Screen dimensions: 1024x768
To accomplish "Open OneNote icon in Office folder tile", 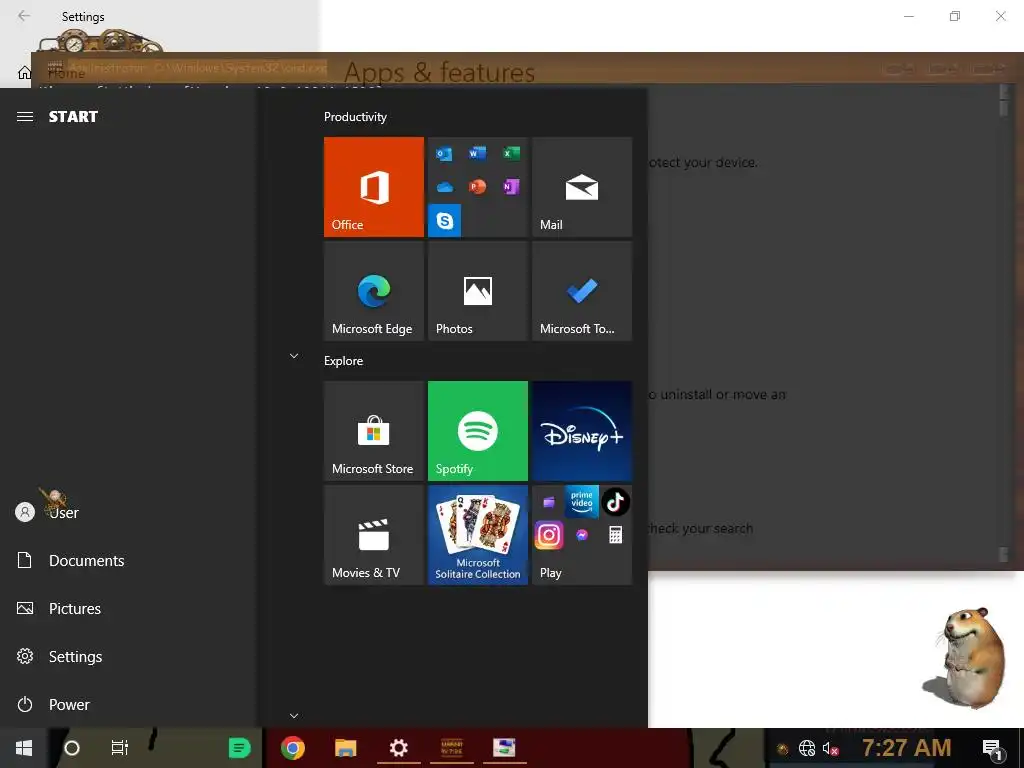I will coord(511,187).
